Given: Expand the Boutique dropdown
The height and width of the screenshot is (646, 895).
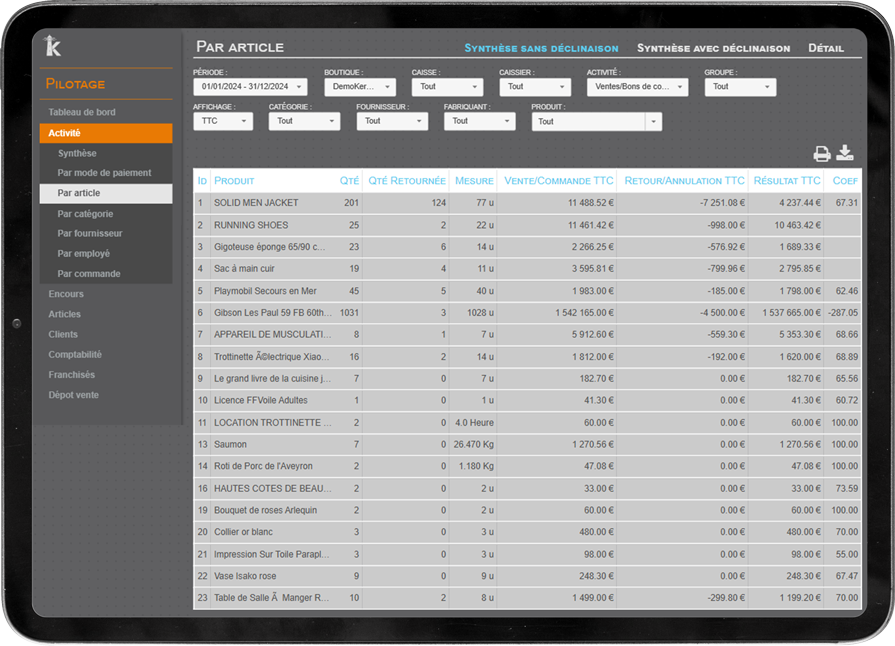Looking at the screenshot, I should click(360, 87).
